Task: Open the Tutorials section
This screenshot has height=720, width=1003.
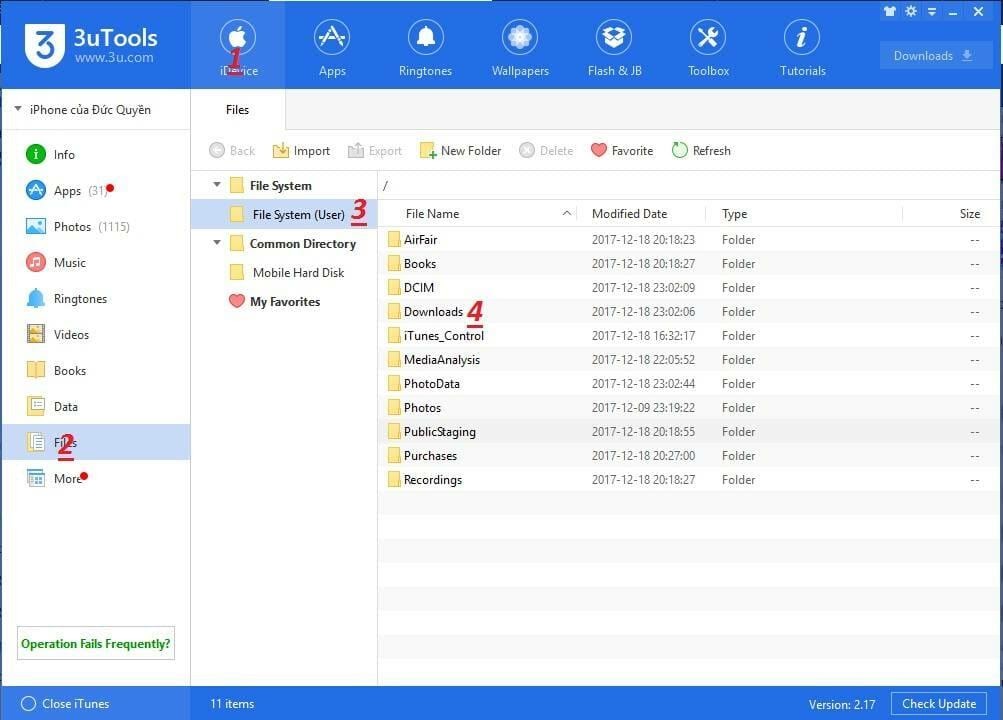Action: point(802,47)
